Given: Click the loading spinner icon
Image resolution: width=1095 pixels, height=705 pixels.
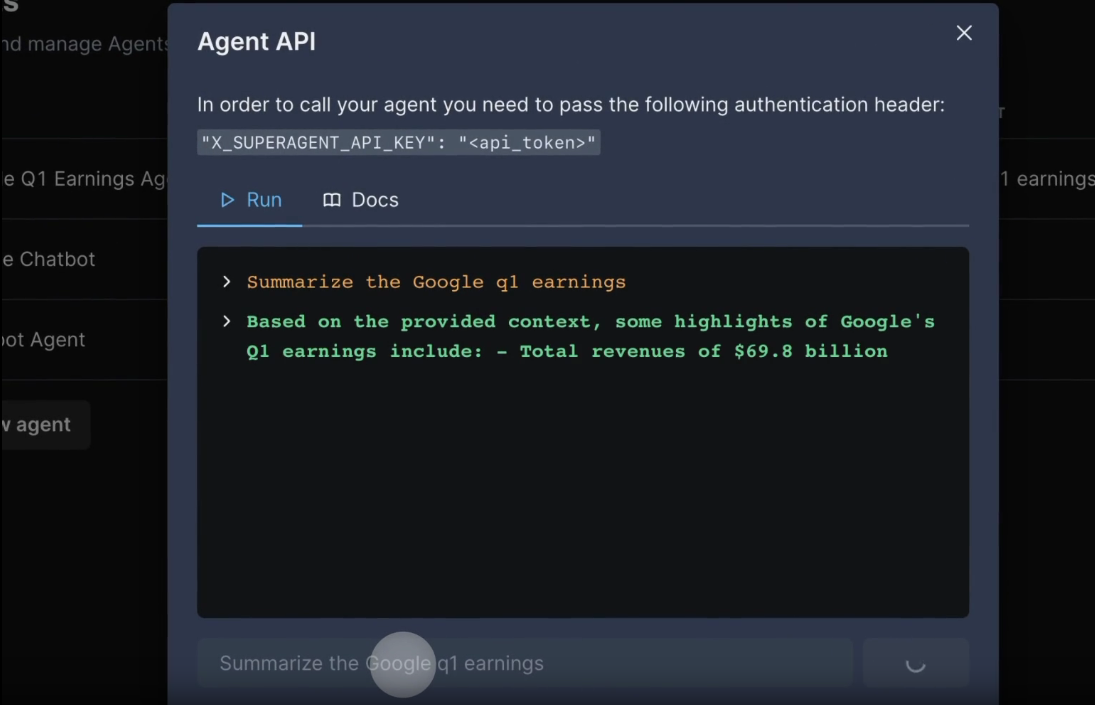Looking at the screenshot, I should pos(916,663).
